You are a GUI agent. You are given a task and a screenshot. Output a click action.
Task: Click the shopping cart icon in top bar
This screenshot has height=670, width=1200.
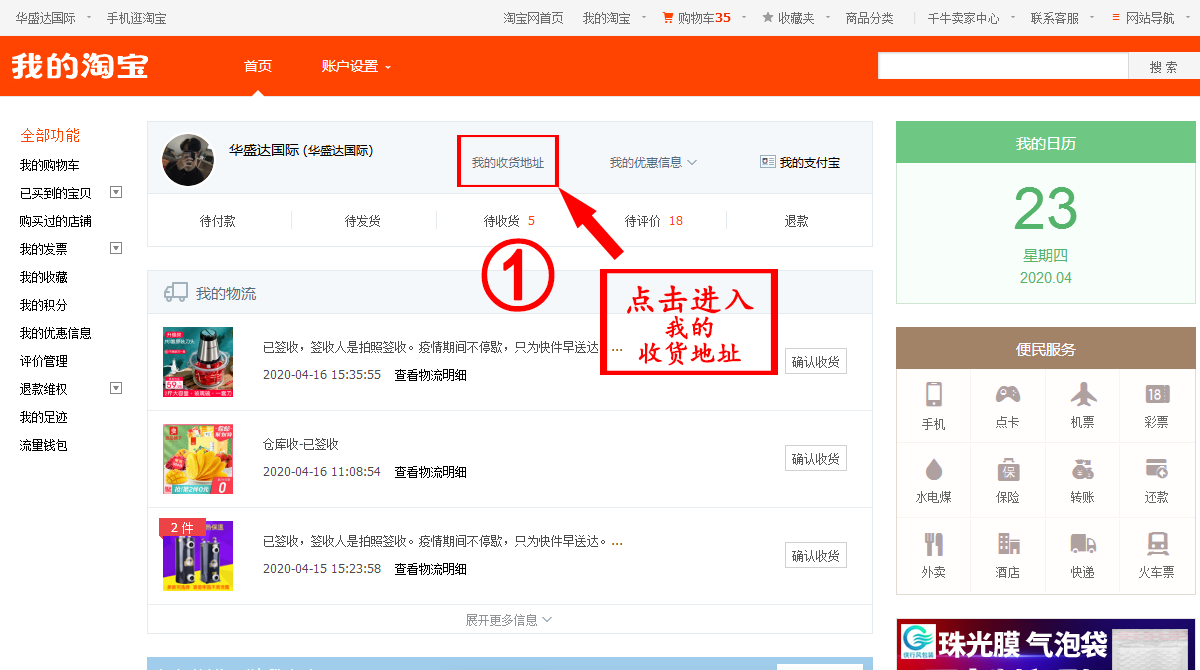tap(668, 18)
